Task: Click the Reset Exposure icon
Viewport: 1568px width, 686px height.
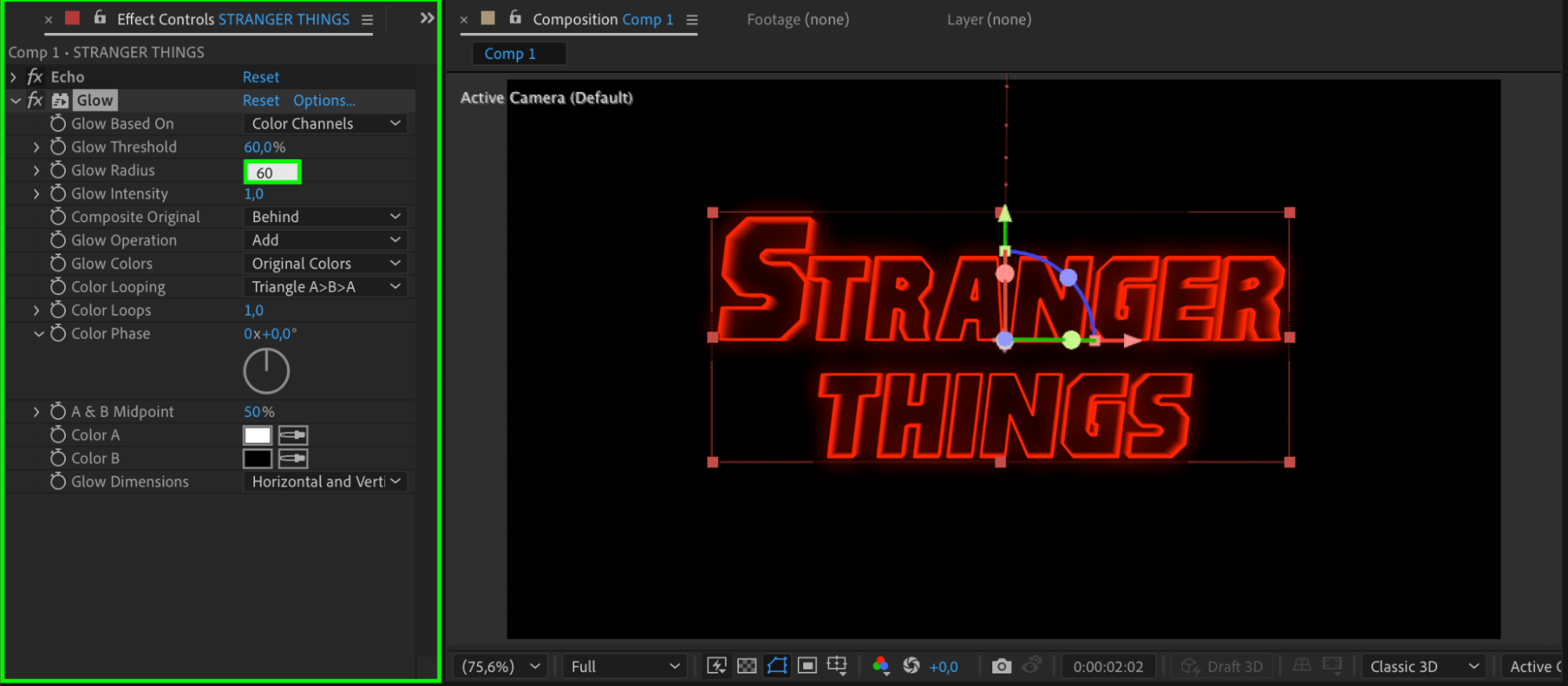Action: pos(911,666)
